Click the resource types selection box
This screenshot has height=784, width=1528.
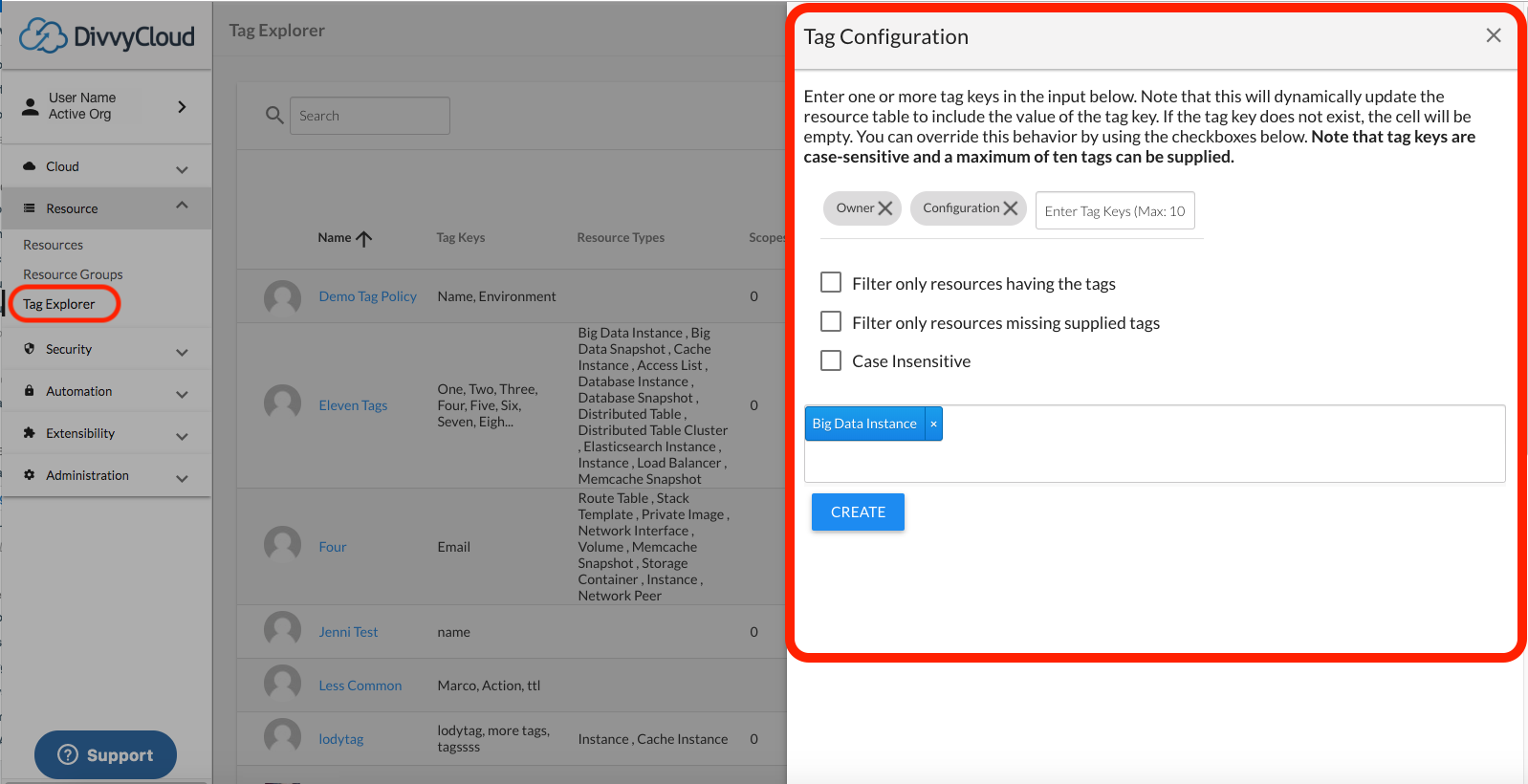(1155, 444)
